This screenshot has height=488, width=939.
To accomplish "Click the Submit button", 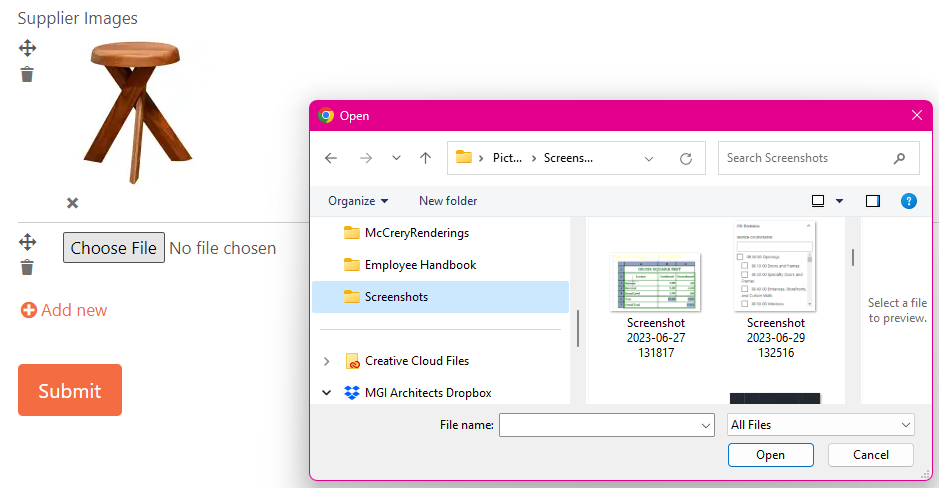I will (x=70, y=390).
